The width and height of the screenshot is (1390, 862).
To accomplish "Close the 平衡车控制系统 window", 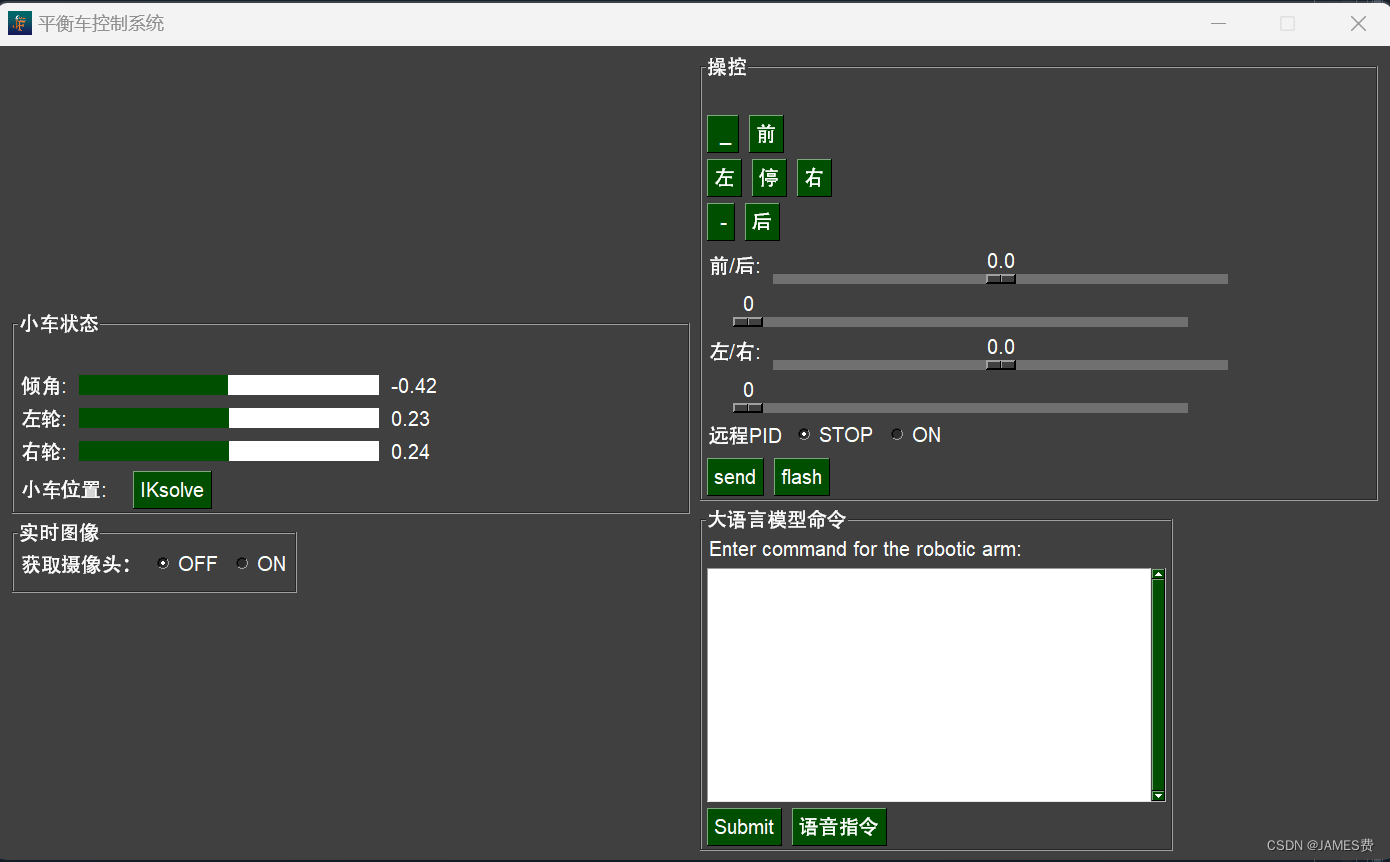I will [1358, 23].
